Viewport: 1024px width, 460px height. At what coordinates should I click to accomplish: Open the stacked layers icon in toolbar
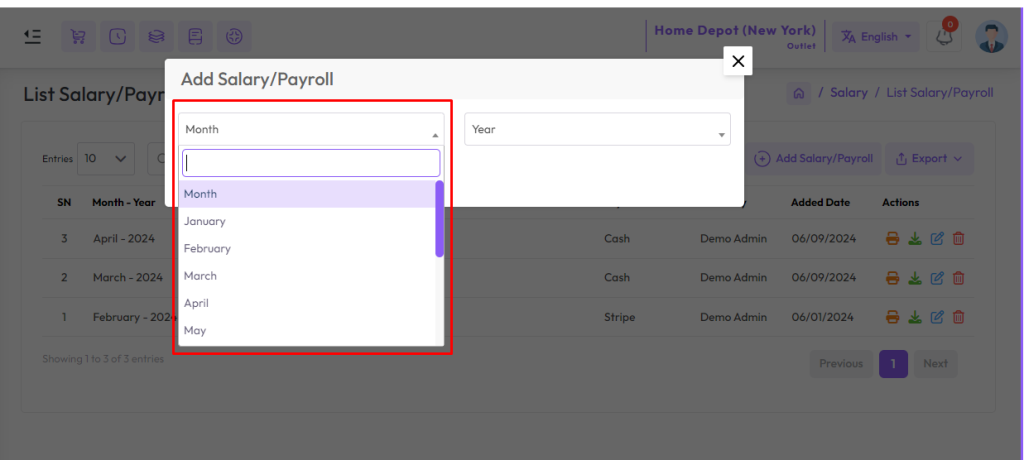(x=156, y=37)
